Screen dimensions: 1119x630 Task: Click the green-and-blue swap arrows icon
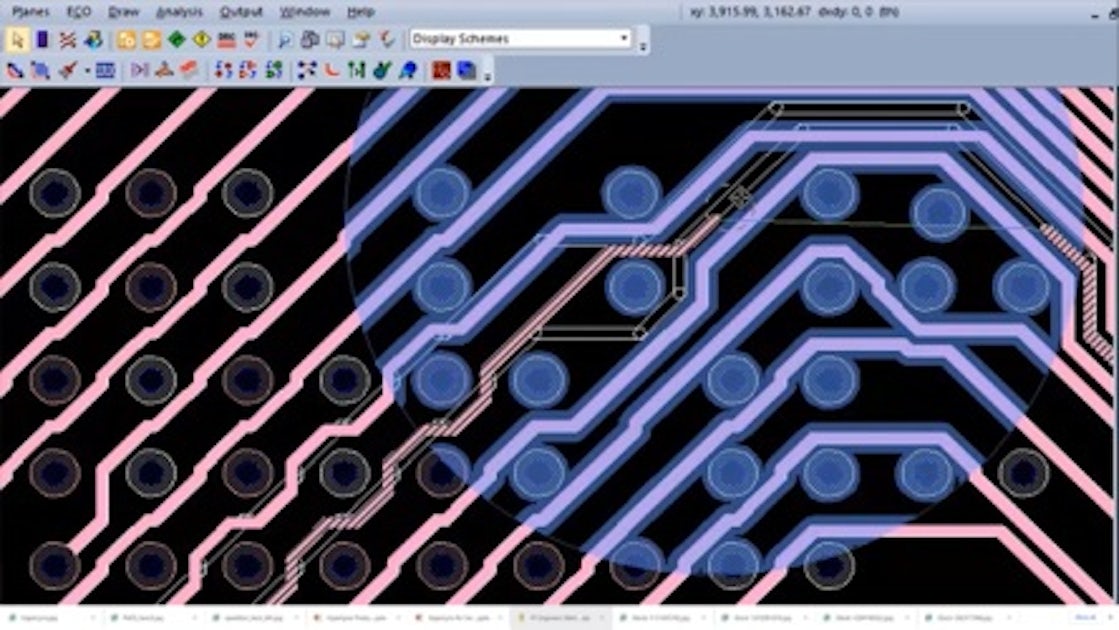[274, 70]
